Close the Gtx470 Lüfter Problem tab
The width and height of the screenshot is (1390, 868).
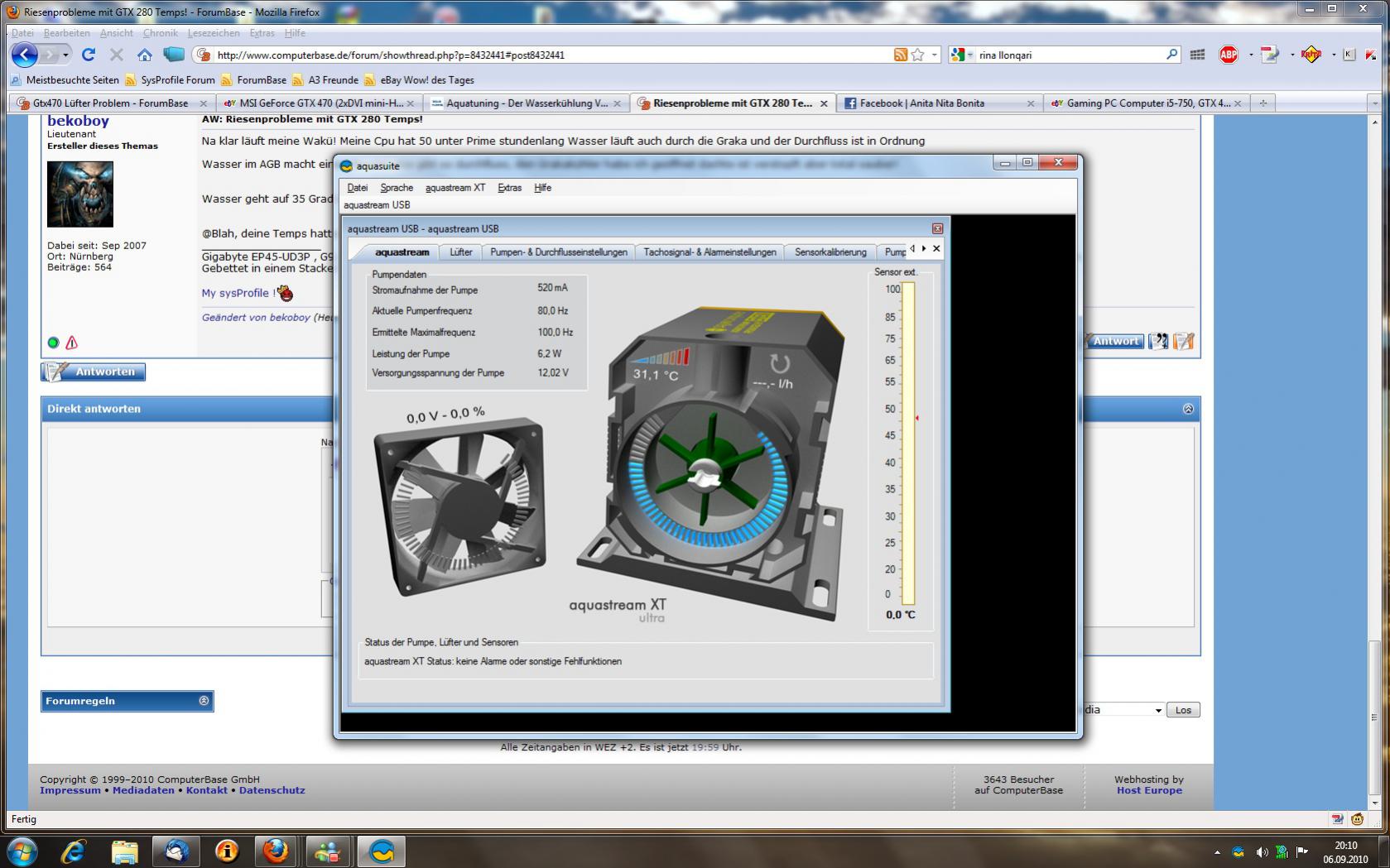click(204, 103)
